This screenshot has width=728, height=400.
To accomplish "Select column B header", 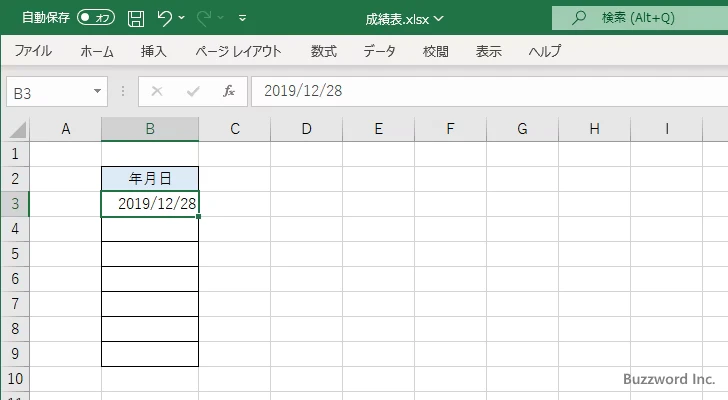I will click(x=150, y=129).
